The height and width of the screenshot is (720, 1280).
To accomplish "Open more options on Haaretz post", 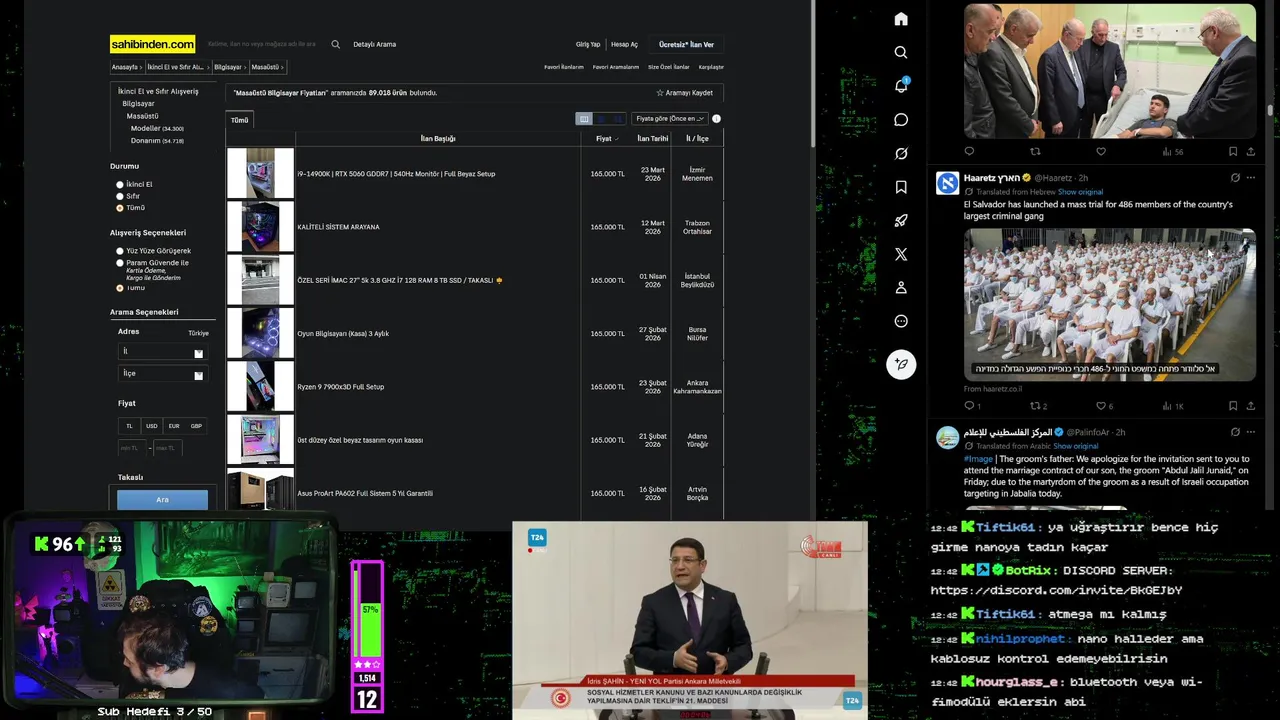I will click(x=1251, y=178).
